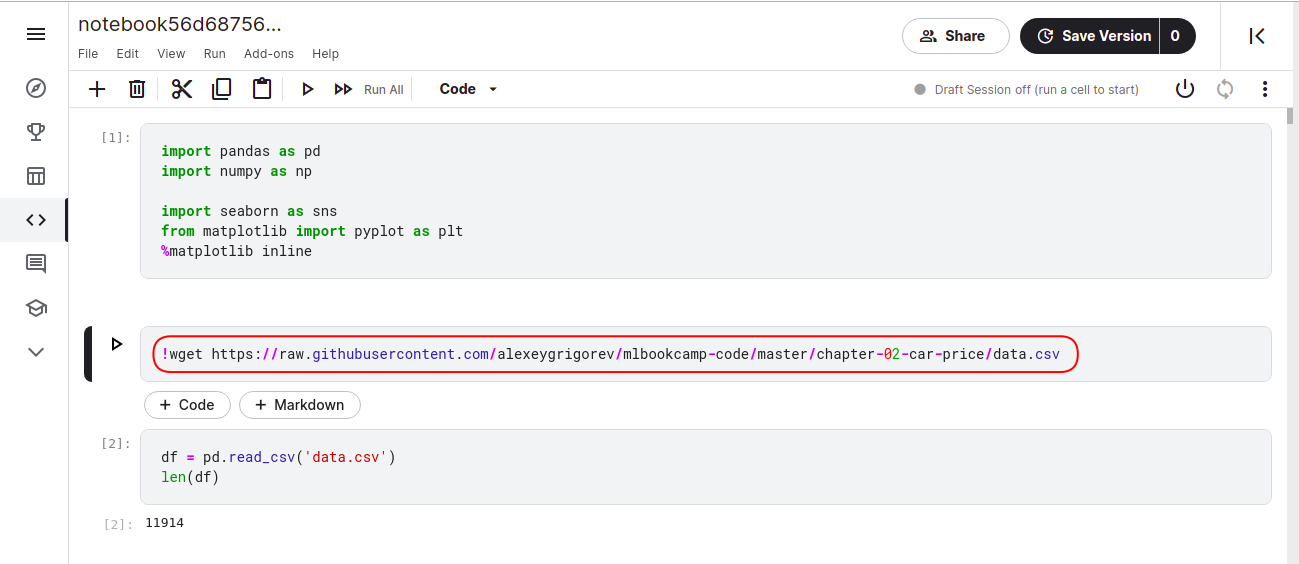Screen dimensions: 1299x564
Task: Open the Explore compass icon in sidebar
Action: (36, 89)
